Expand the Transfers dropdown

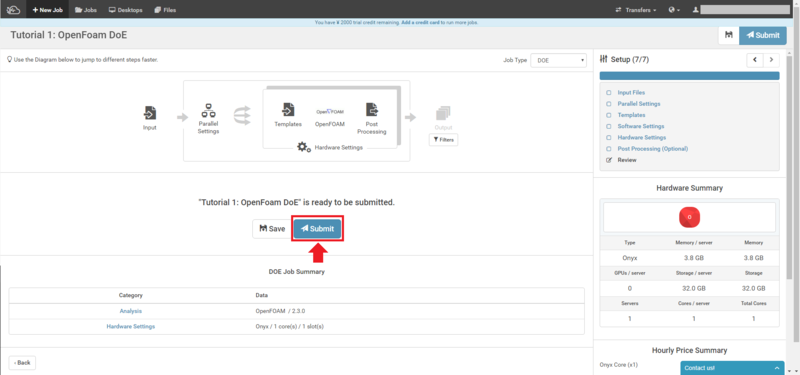click(636, 10)
